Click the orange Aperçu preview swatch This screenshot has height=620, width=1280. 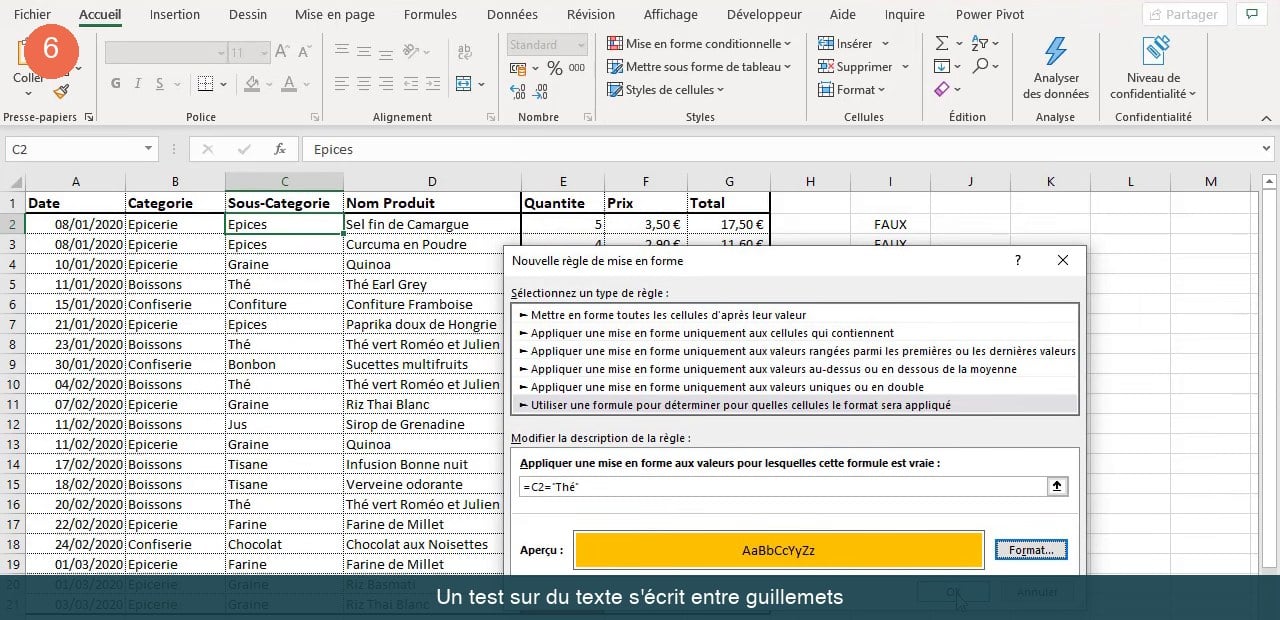(x=779, y=550)
